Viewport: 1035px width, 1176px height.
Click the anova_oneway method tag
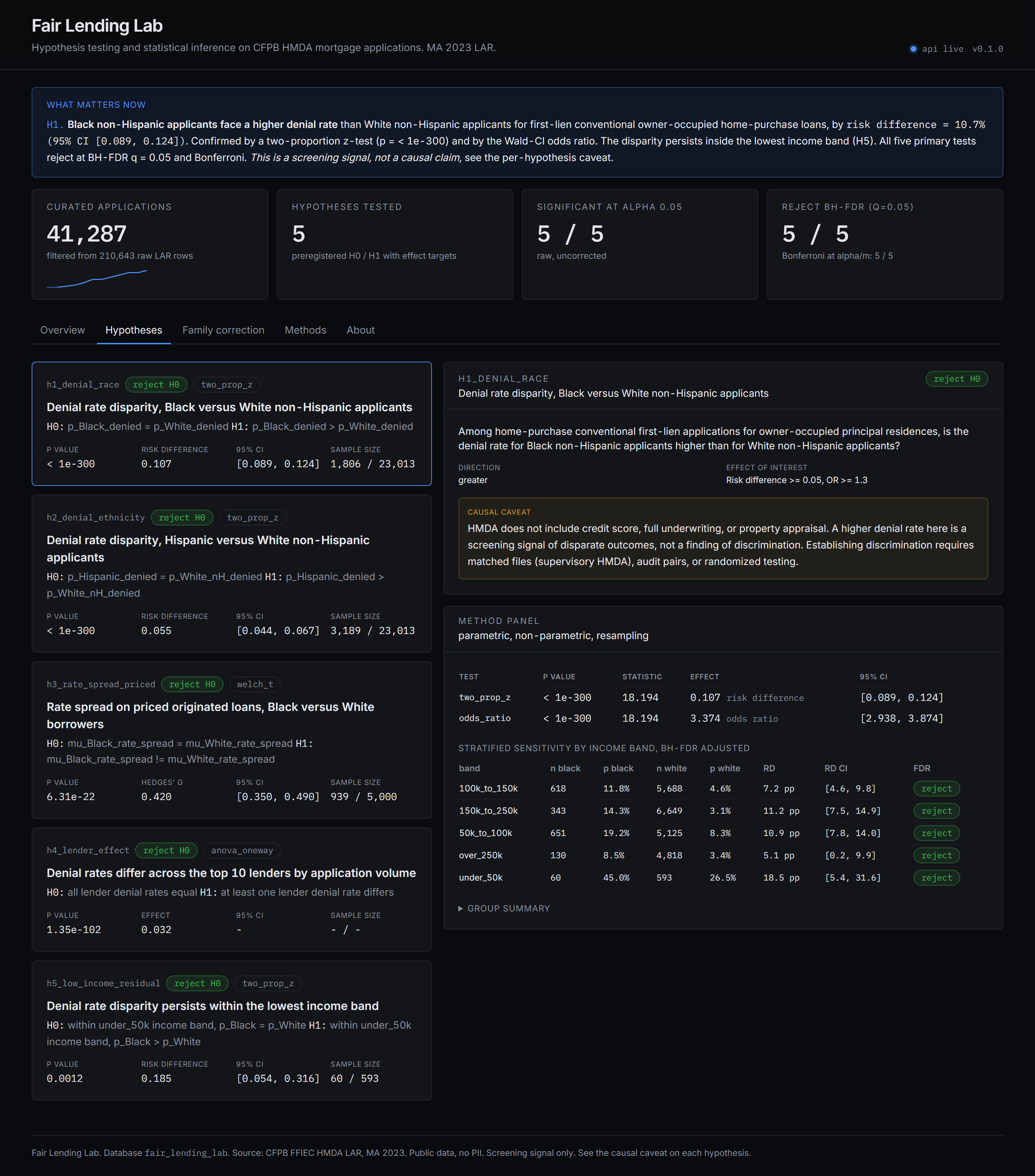tap(241, 850)
